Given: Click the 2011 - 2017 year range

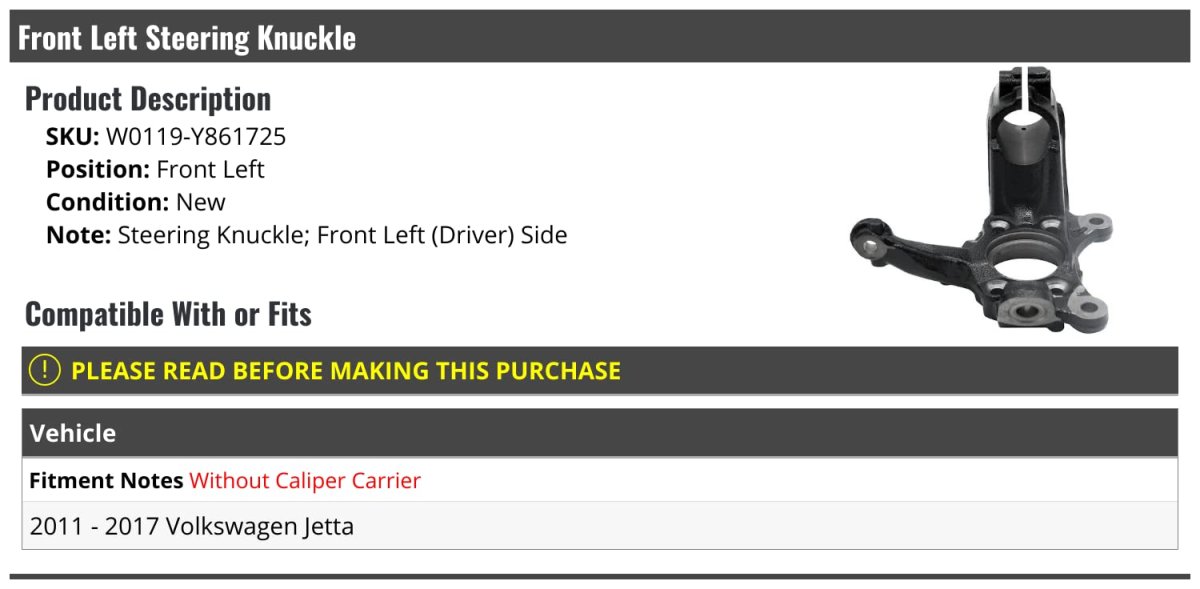Looking at the screenshot, I should click(x=94, y=526).
